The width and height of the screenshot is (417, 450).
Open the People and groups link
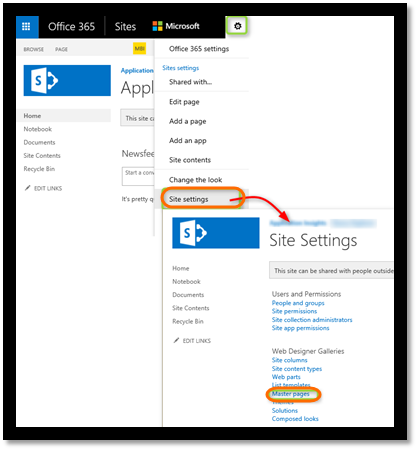(x=298, y=303)
